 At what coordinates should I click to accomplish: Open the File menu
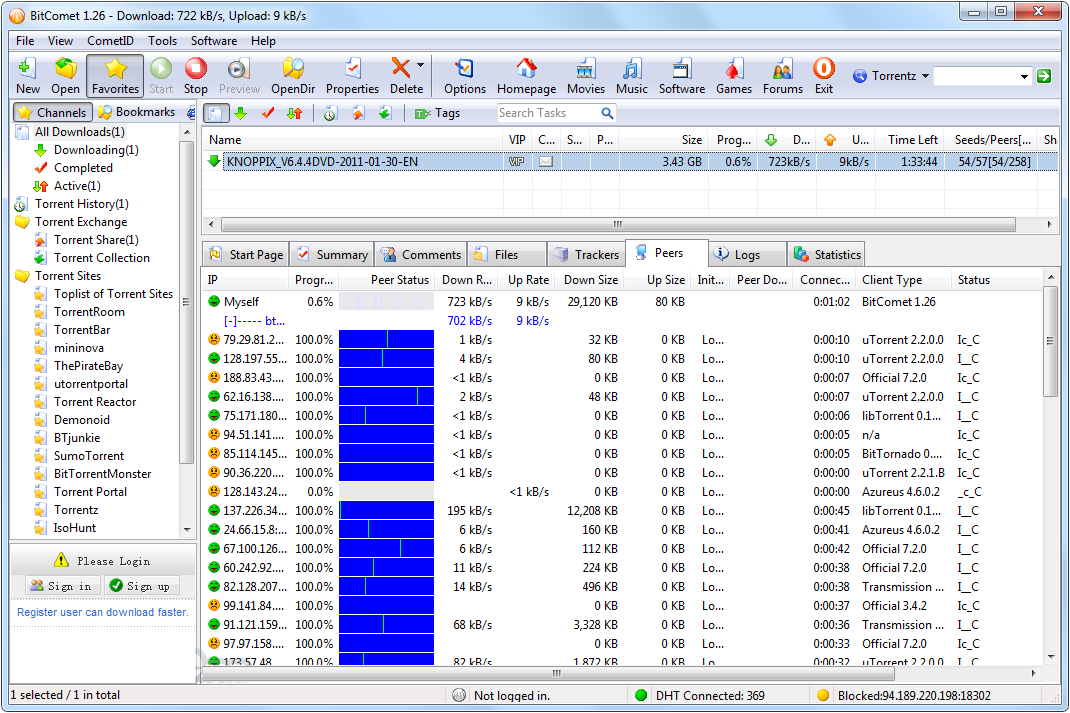(x=25, y=41)
